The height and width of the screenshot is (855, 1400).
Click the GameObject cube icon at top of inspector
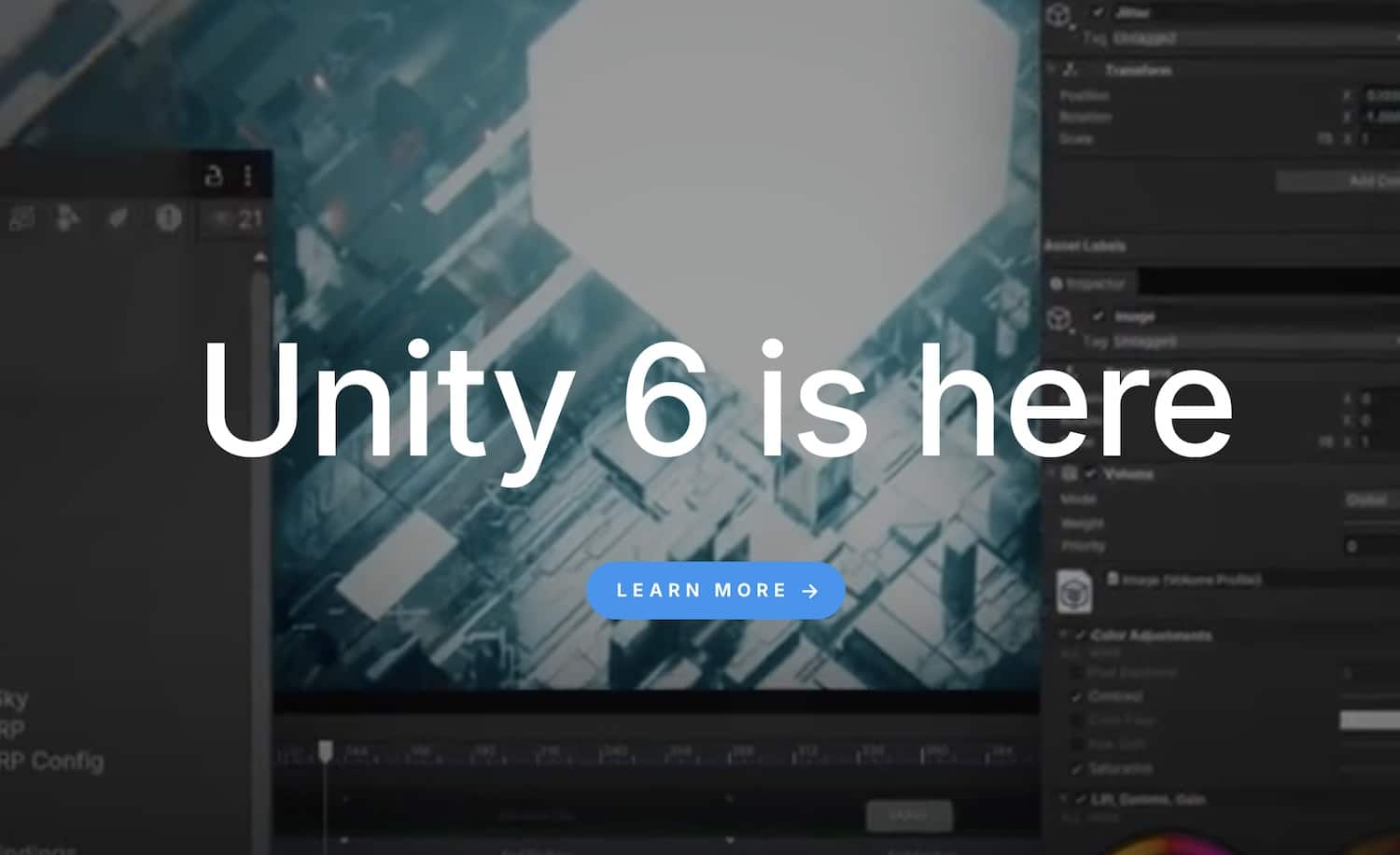[x=1058, y=16]
